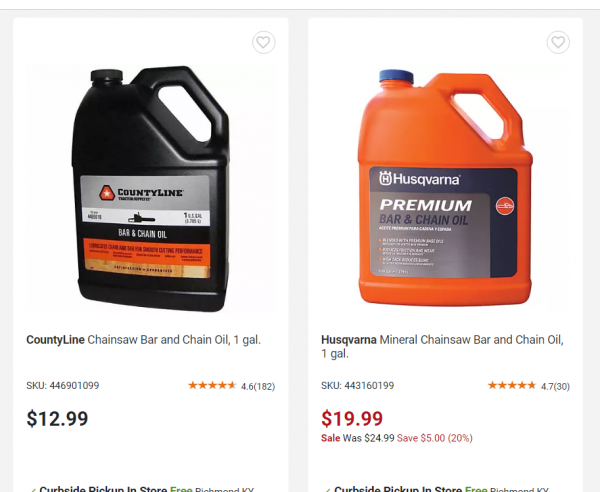
Task: Add CountyLine oil to wishlist with heart icon
Action: click(x=263, y=42)
